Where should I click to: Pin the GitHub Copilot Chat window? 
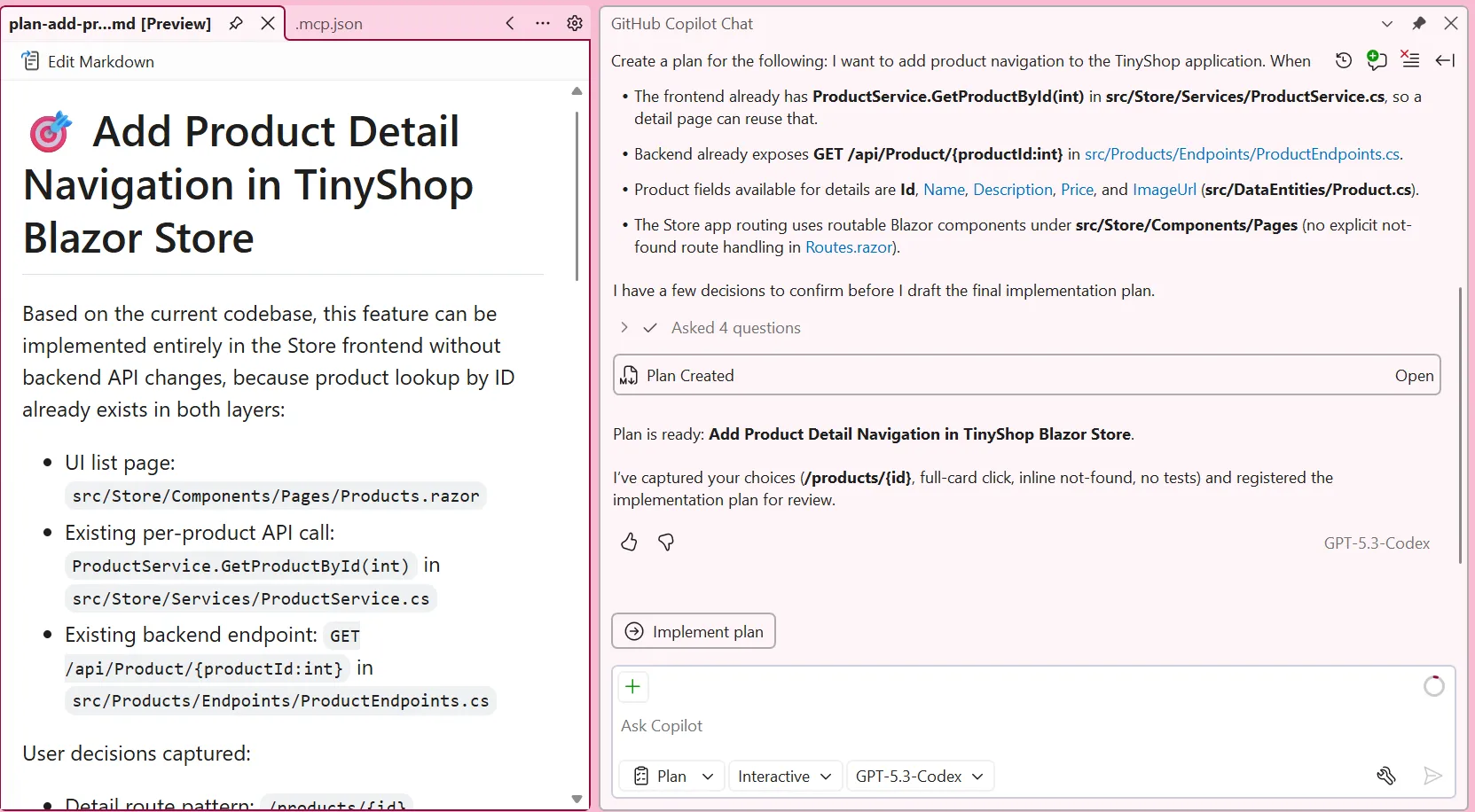(x=1419, y=24)
